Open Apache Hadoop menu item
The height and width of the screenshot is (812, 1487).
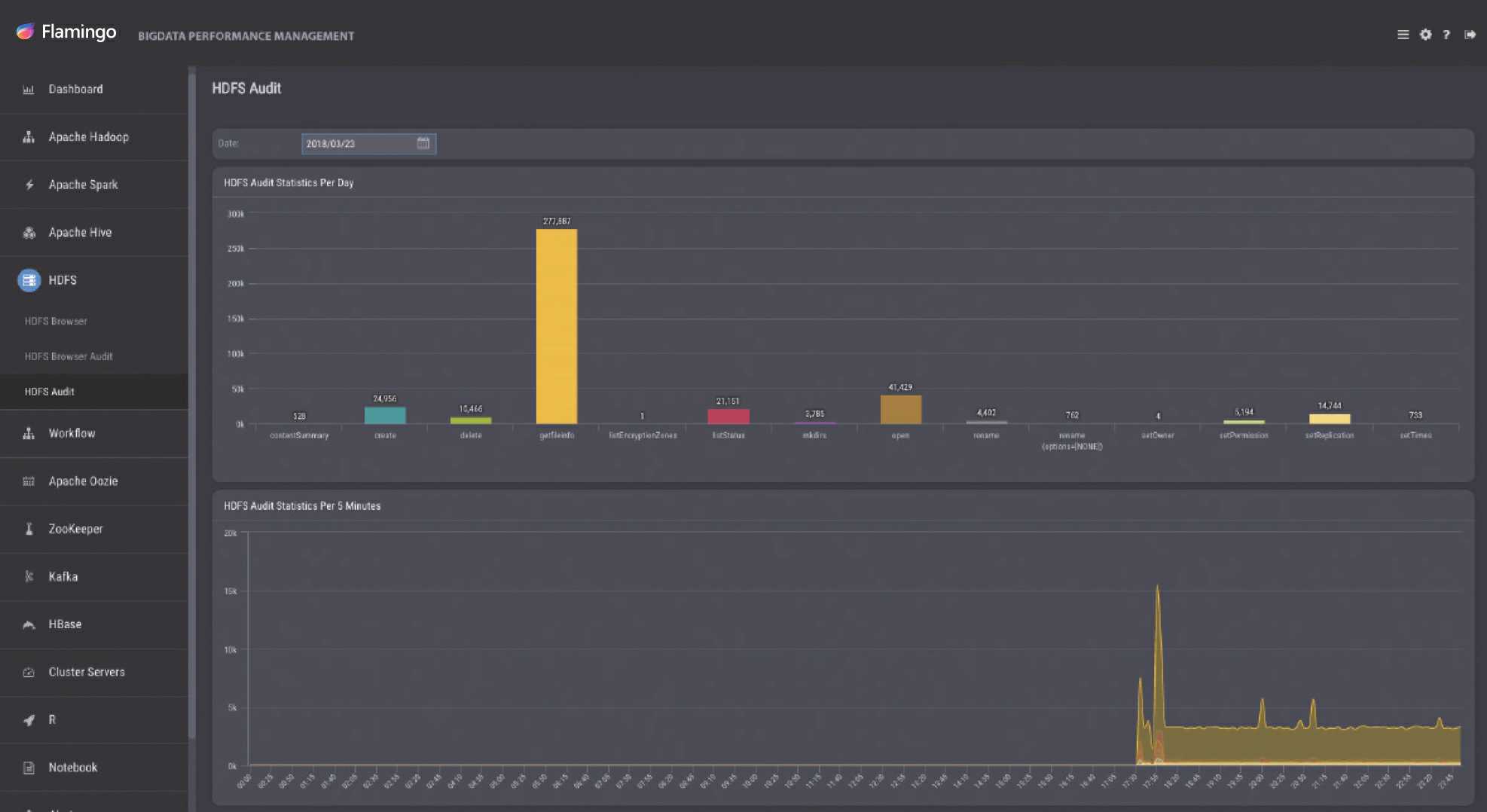(x=88, y=137)
